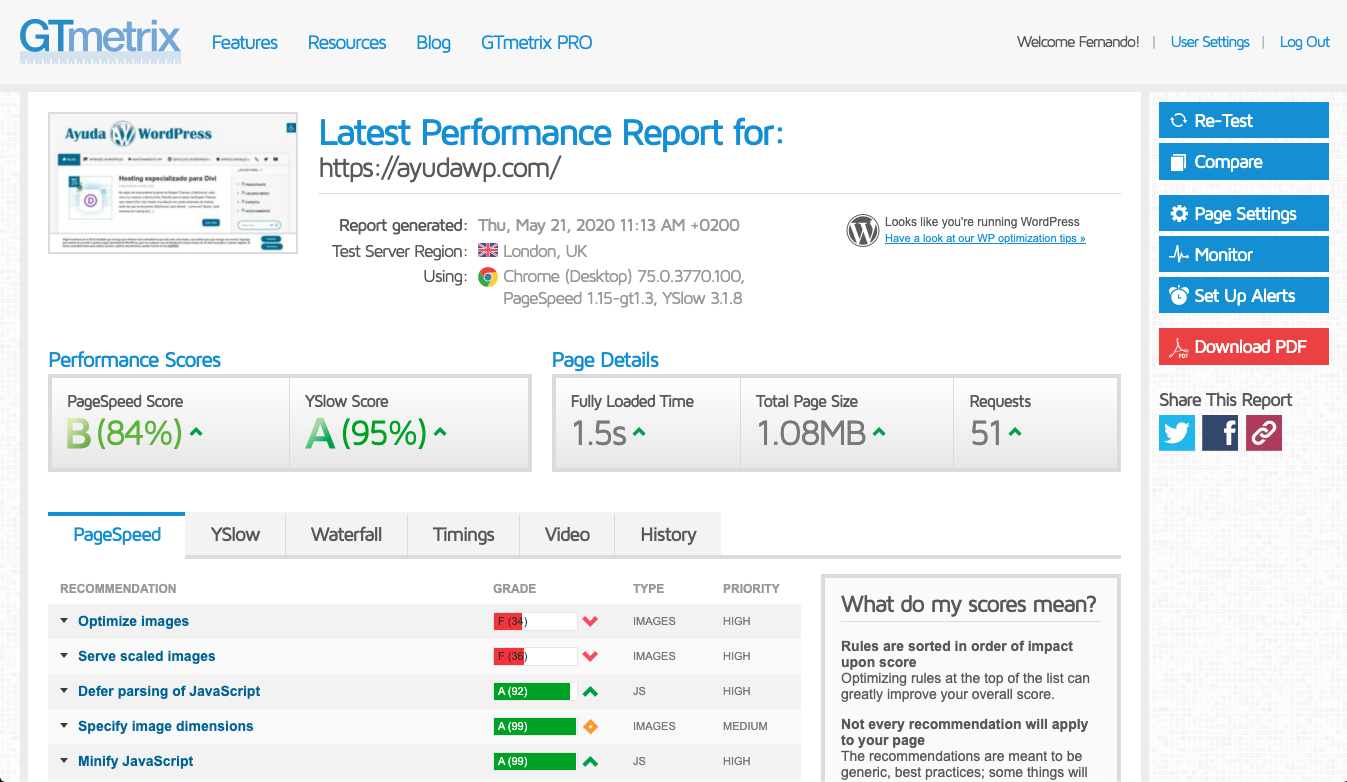Click the 51 requests value
Image resolution: width=1347 pixels, height=782 pixels.
(x=986, y=433)
